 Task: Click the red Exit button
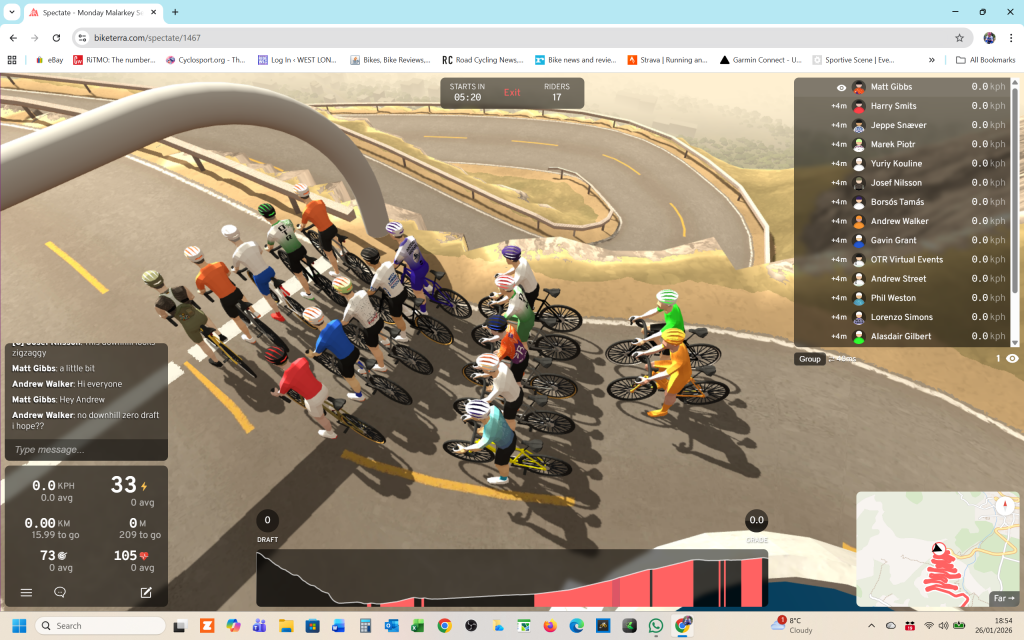(x=512, y=92)
